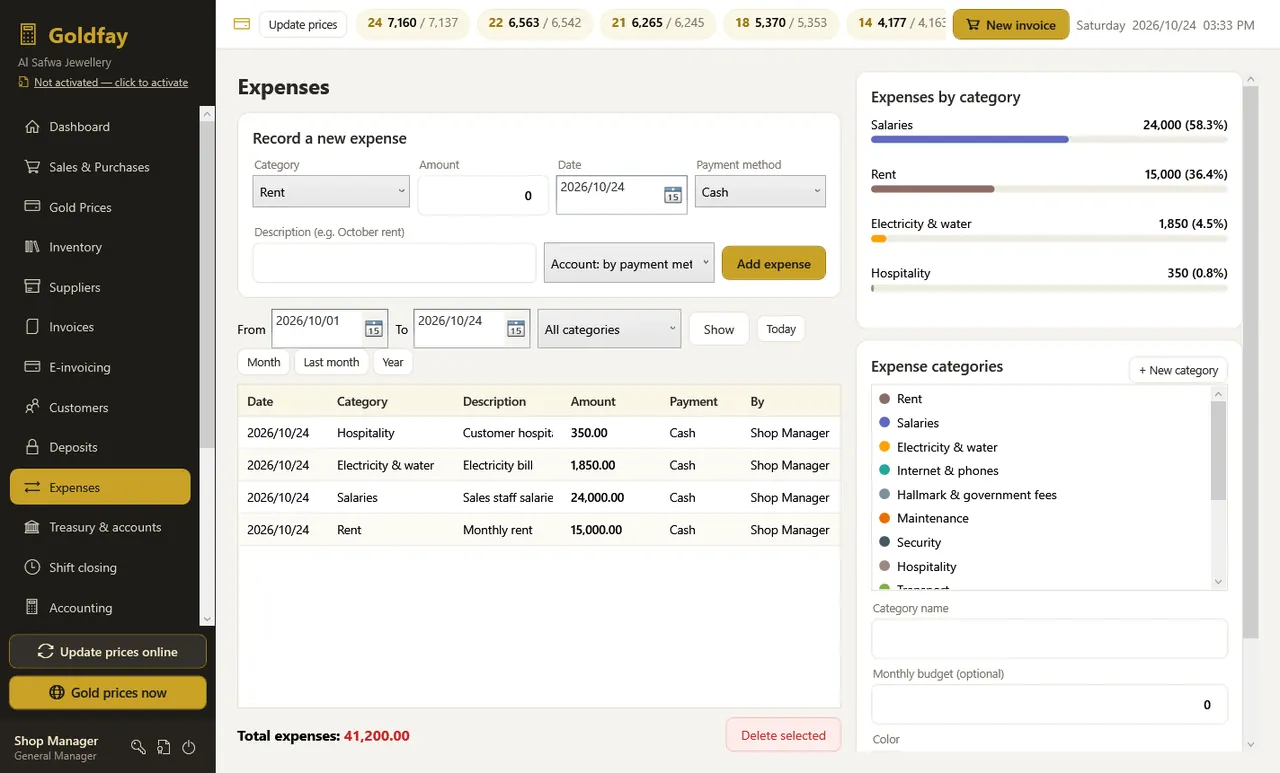The width and height of the screenshot is (1280, 773).
Task: Open Accounting in the sidebar
Action: pyautogui.click(x=100, y=607)
